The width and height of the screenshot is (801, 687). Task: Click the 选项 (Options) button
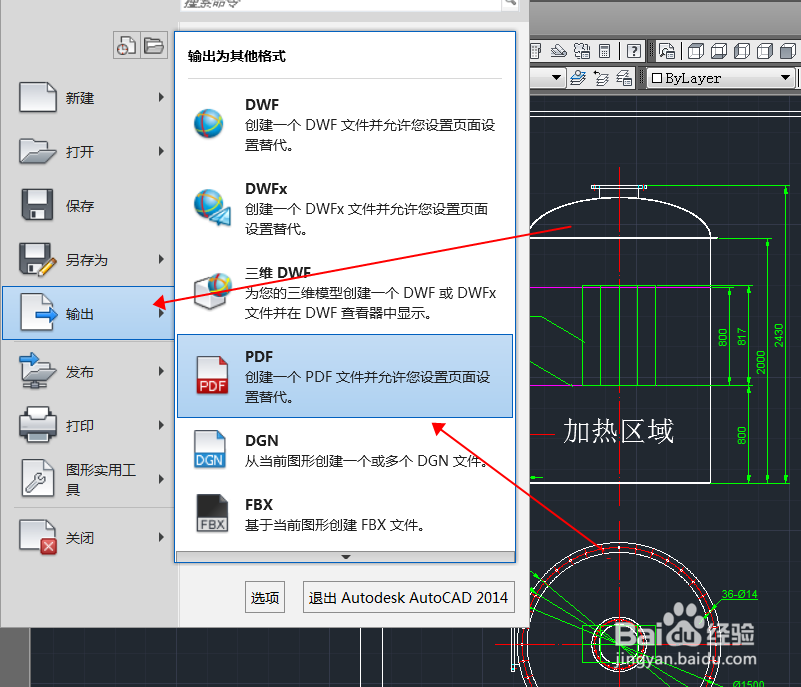265,597
